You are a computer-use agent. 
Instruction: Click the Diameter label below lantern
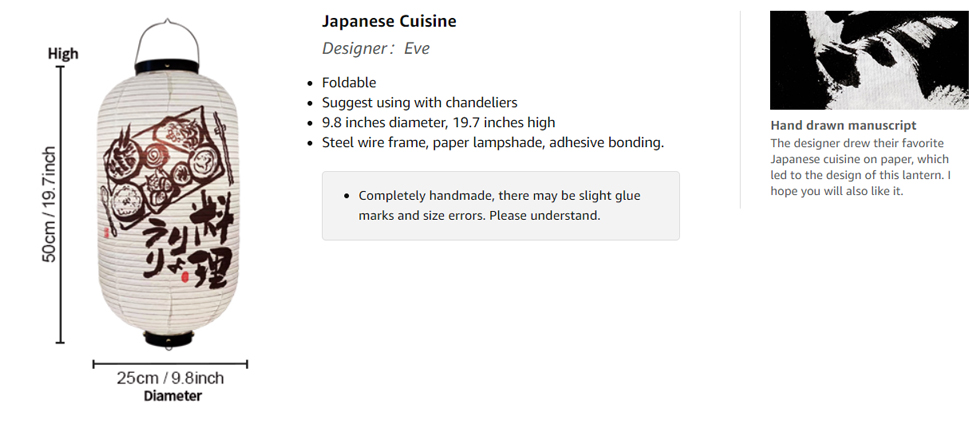point(173,396)
